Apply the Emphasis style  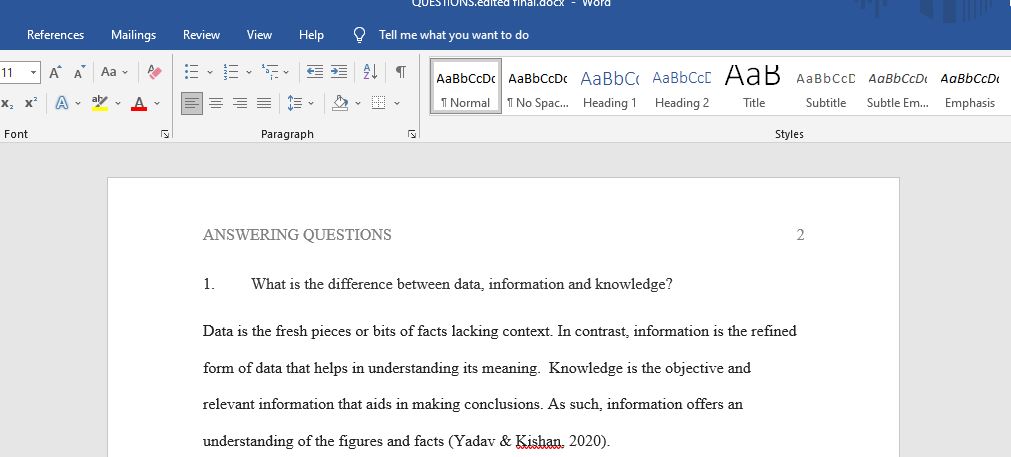(970, 86)
